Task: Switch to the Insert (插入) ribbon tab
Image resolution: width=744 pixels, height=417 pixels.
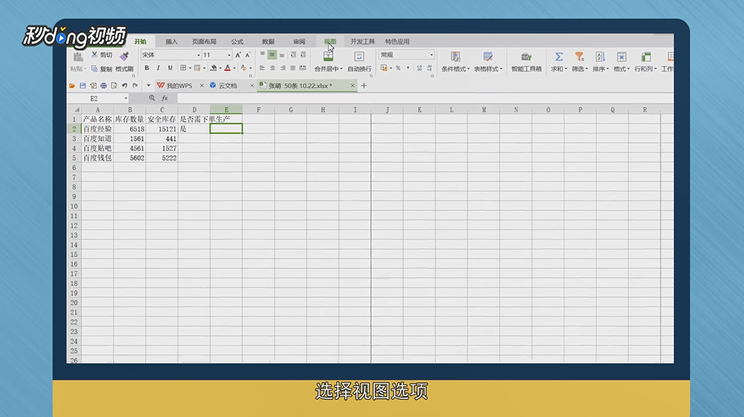Action: (171, 42)
